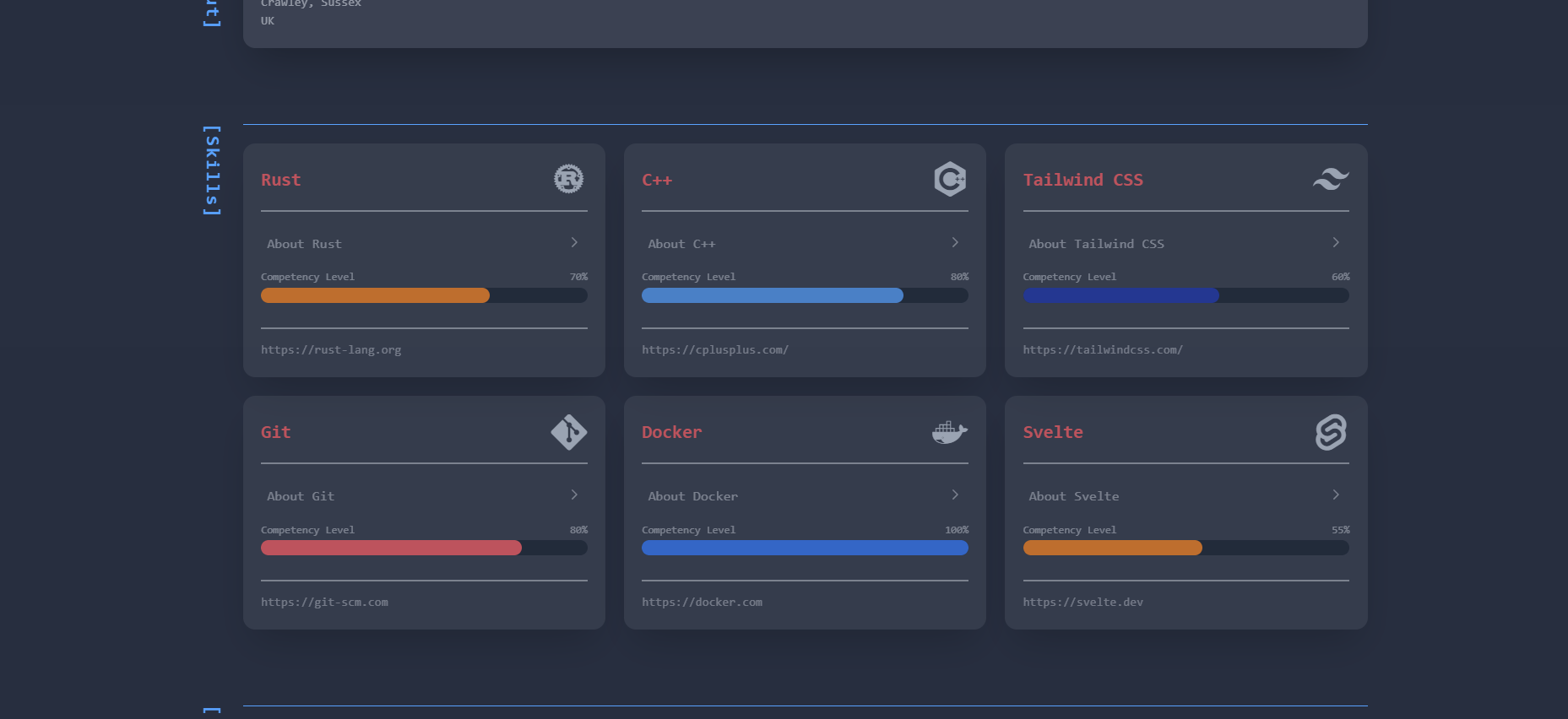Open the About Tailwind CSS expander
The image size is (1568, 719).
point(1185,243)
